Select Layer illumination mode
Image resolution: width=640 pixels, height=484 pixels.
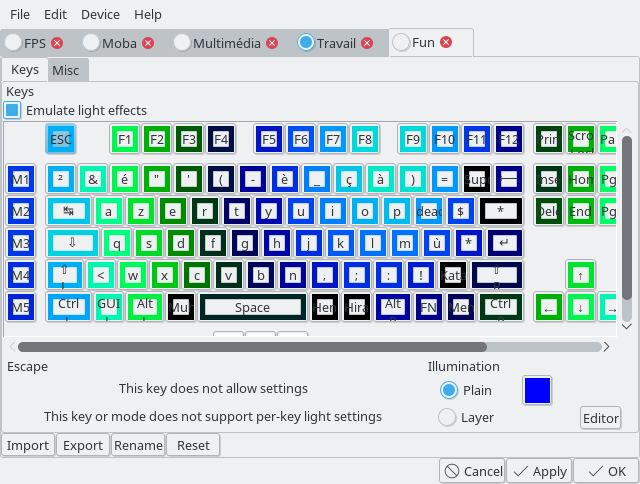tap(449, 417)
